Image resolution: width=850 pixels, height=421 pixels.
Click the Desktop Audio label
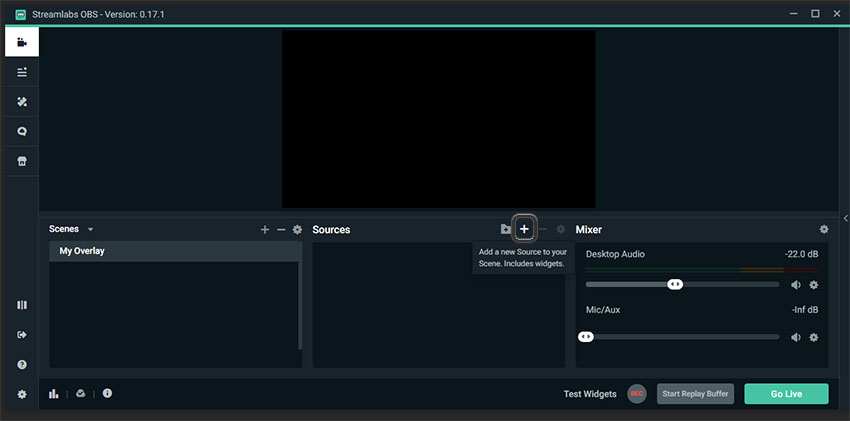click(615, 254)
